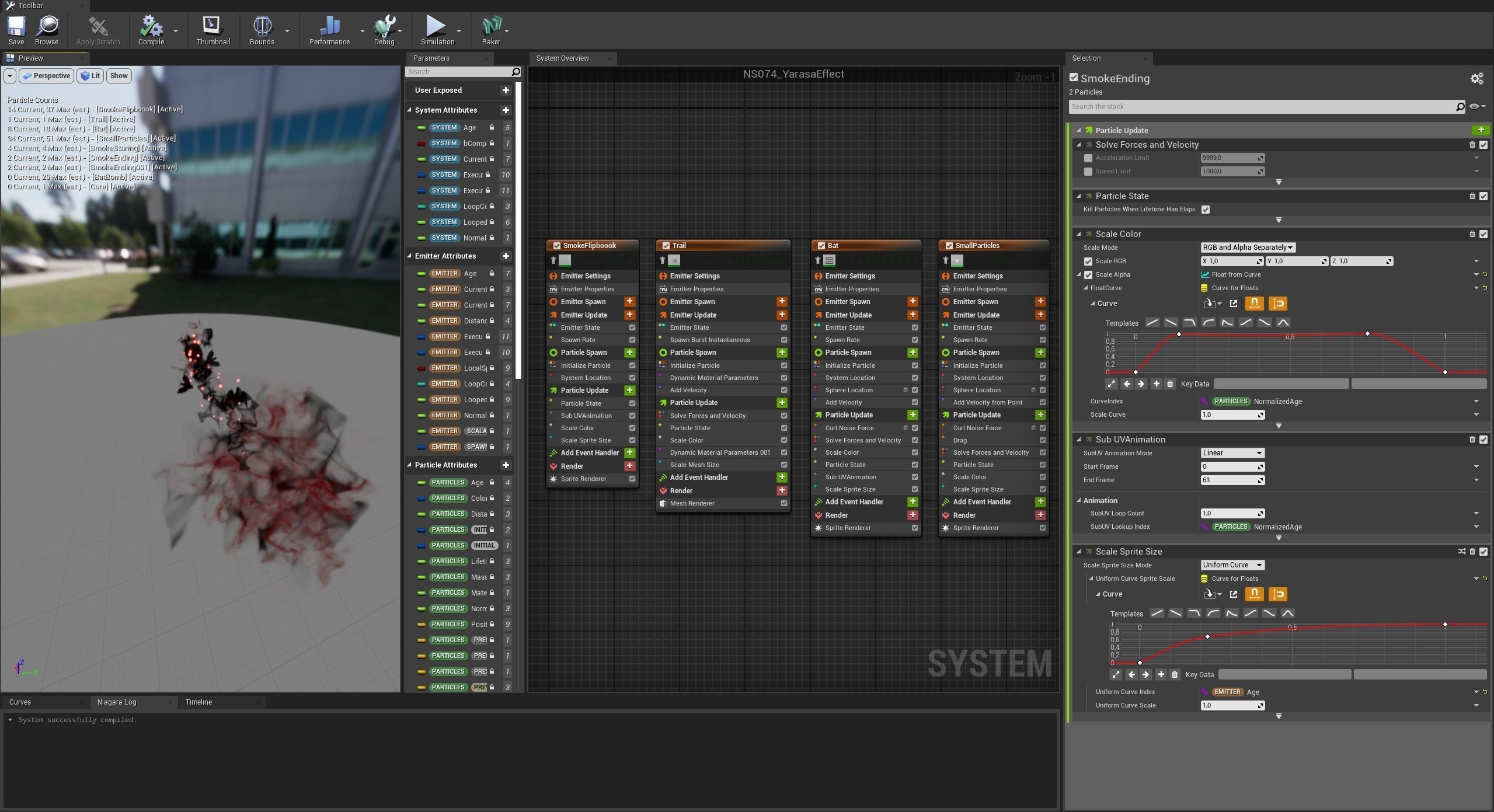This screenshot has height=812, width=1494.
Task: Toggle Kill Particles When Lifetime Has Elapsed
Action: (1206, 210)
